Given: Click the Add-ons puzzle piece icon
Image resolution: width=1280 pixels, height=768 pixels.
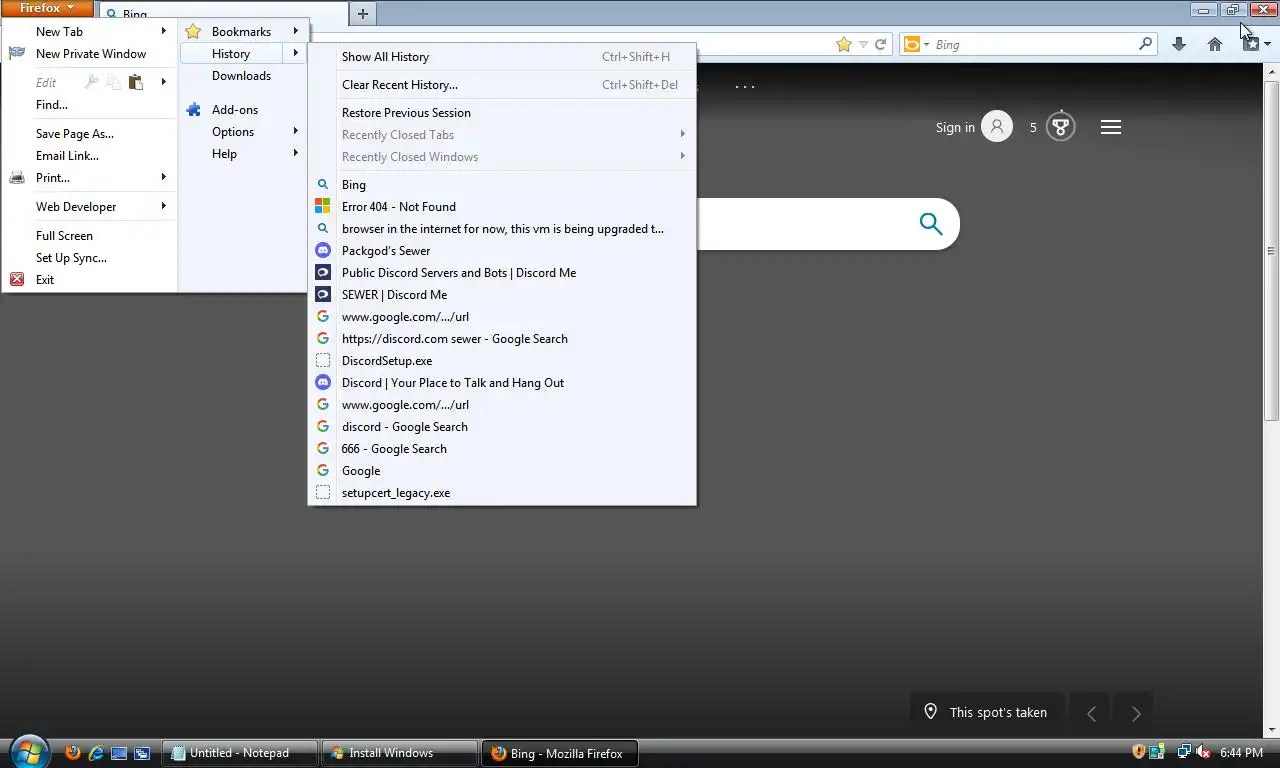Looking at the screenshot, I should (x=194, y=110).
